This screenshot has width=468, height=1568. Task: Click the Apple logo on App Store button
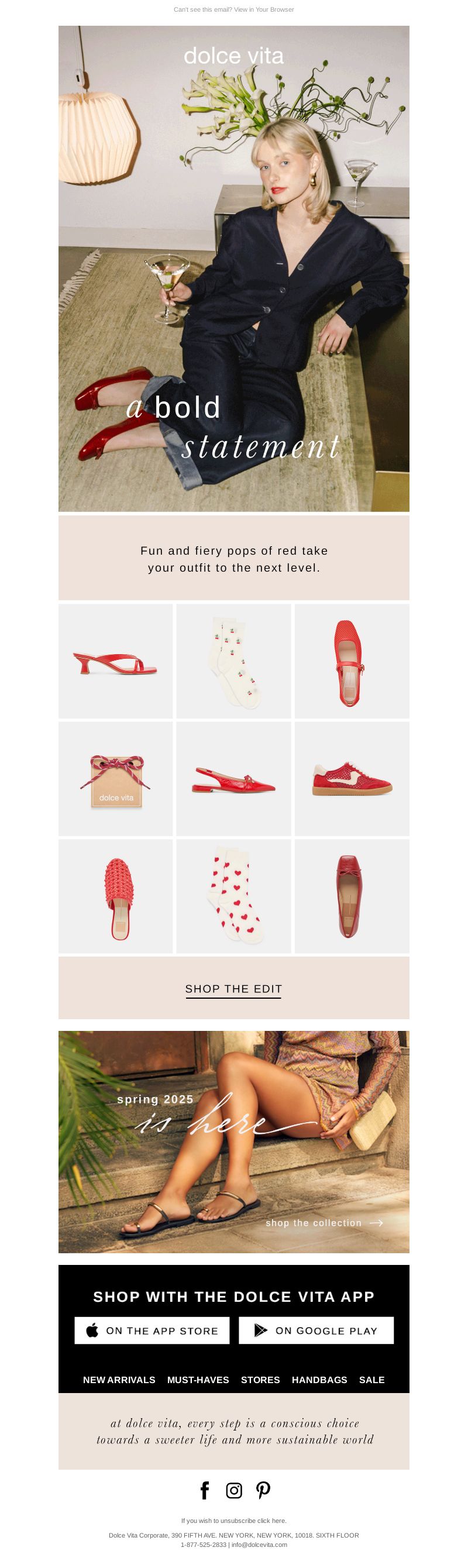(x=92, y=1330)
